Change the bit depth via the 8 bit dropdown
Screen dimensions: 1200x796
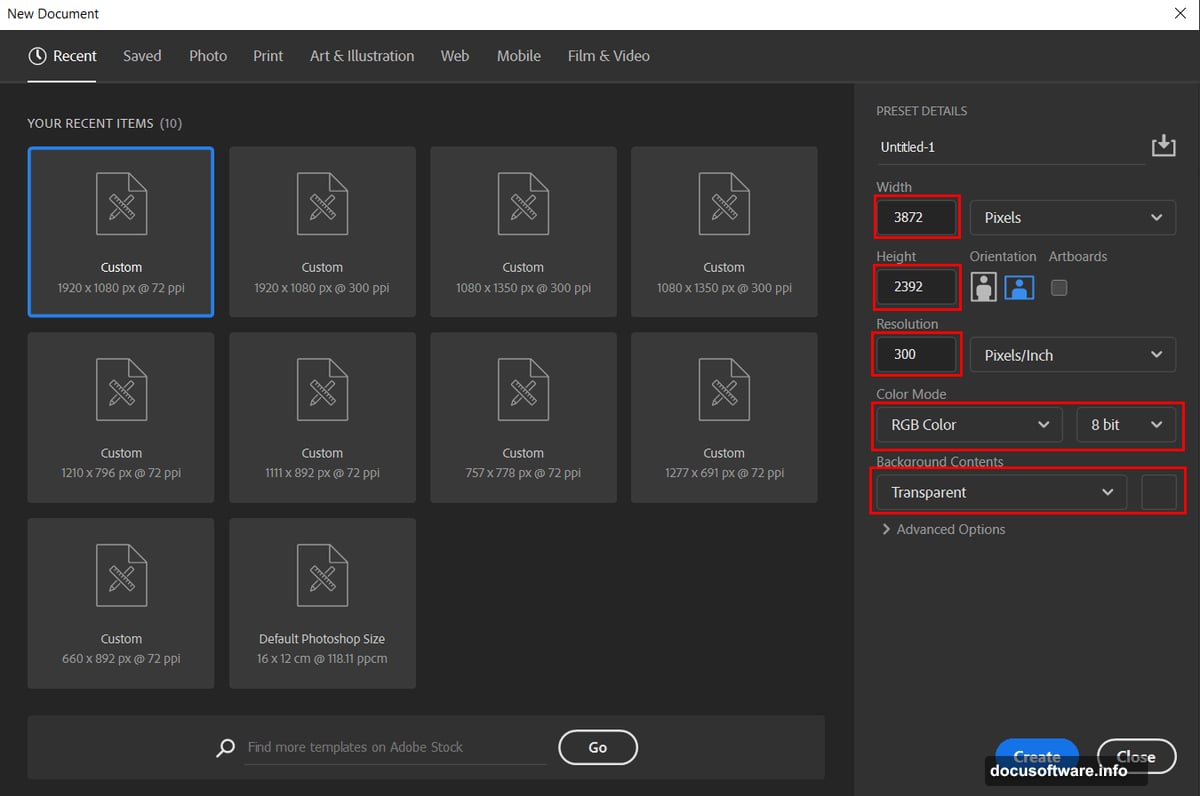(1127, 424)
